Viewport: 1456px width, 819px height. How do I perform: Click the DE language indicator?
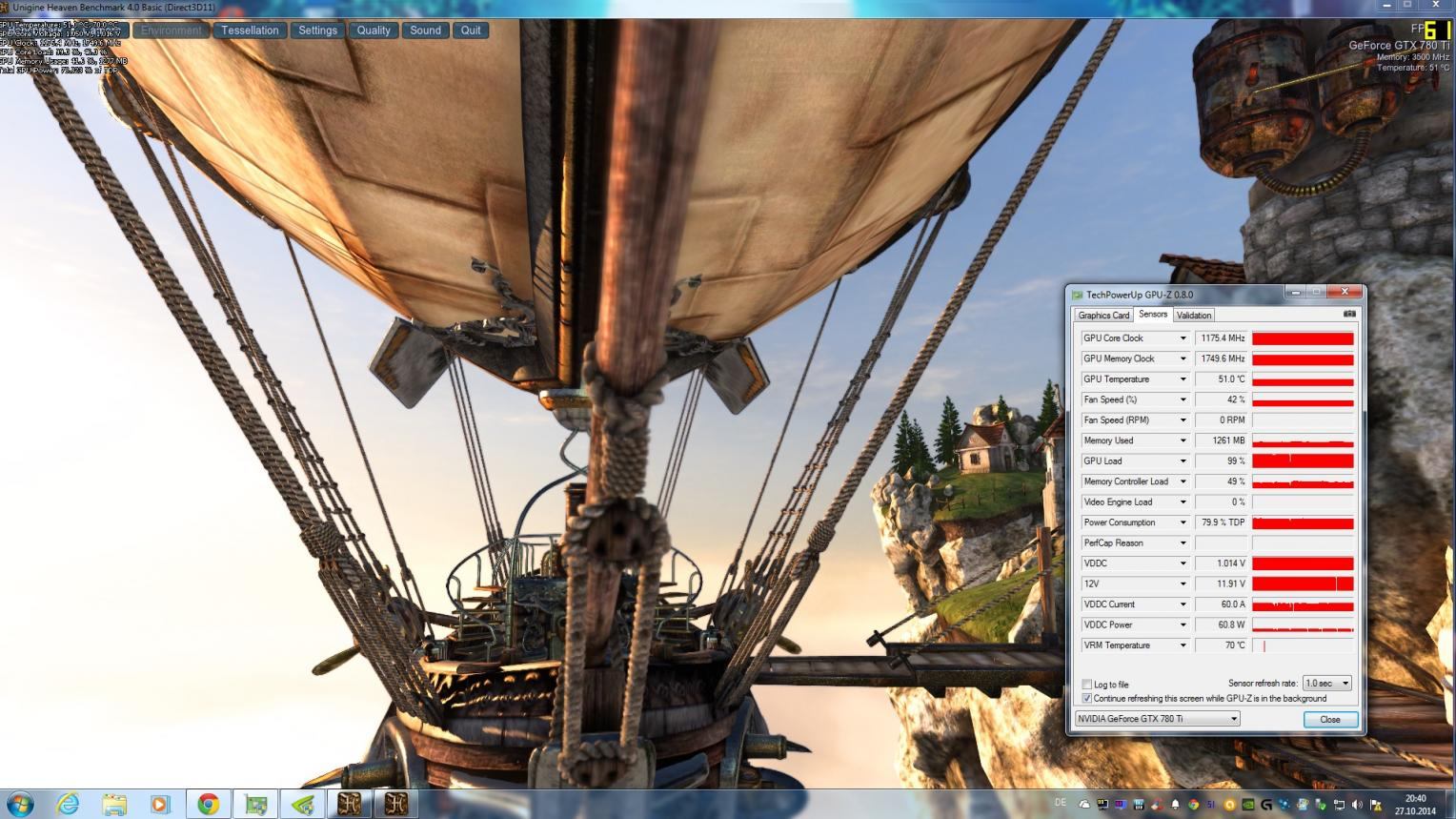[1061, 803]
